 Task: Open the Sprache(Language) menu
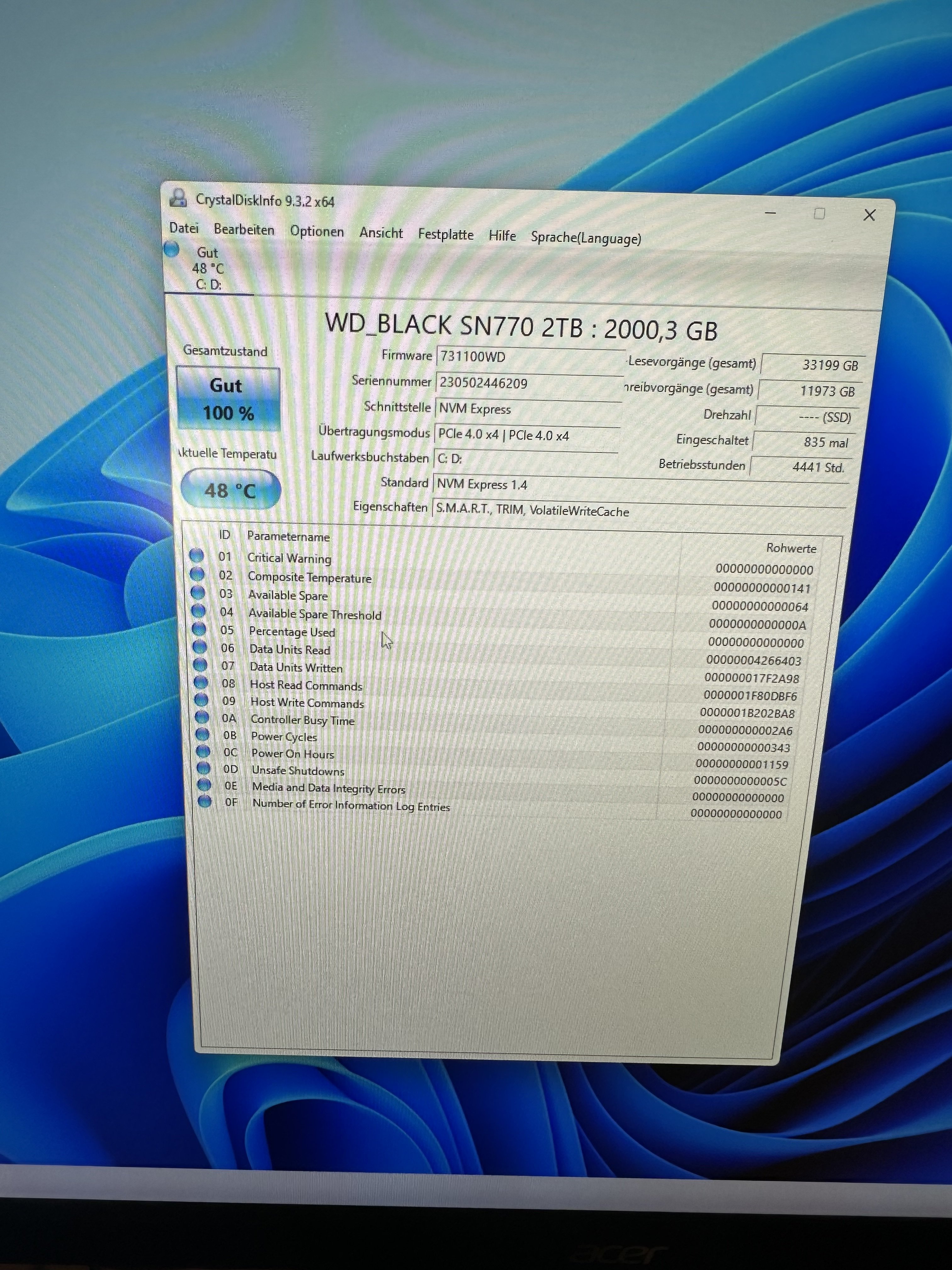point(585,238)
